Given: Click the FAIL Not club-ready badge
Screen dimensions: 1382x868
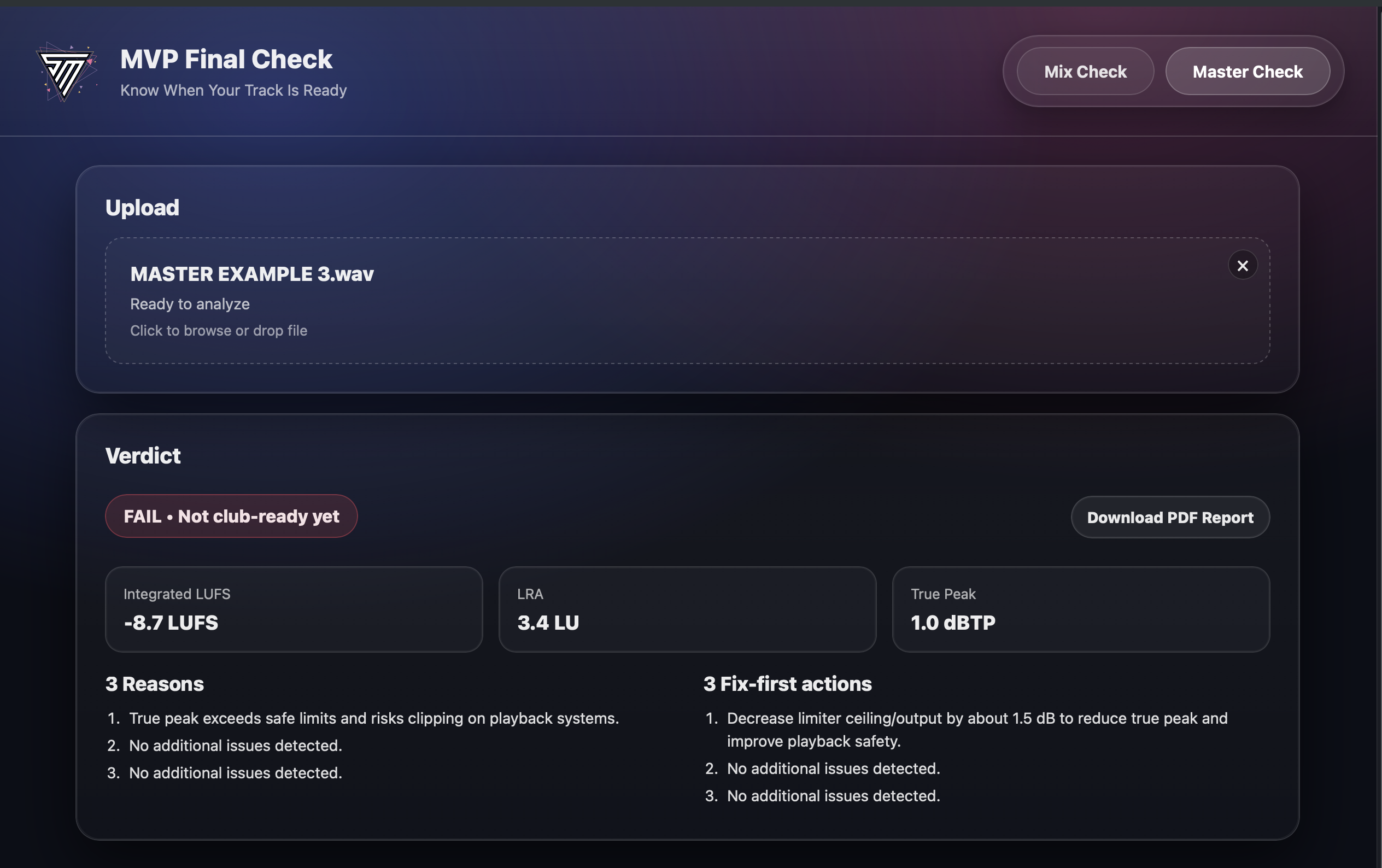Looking at the screenshot, I should pos(231,517).
